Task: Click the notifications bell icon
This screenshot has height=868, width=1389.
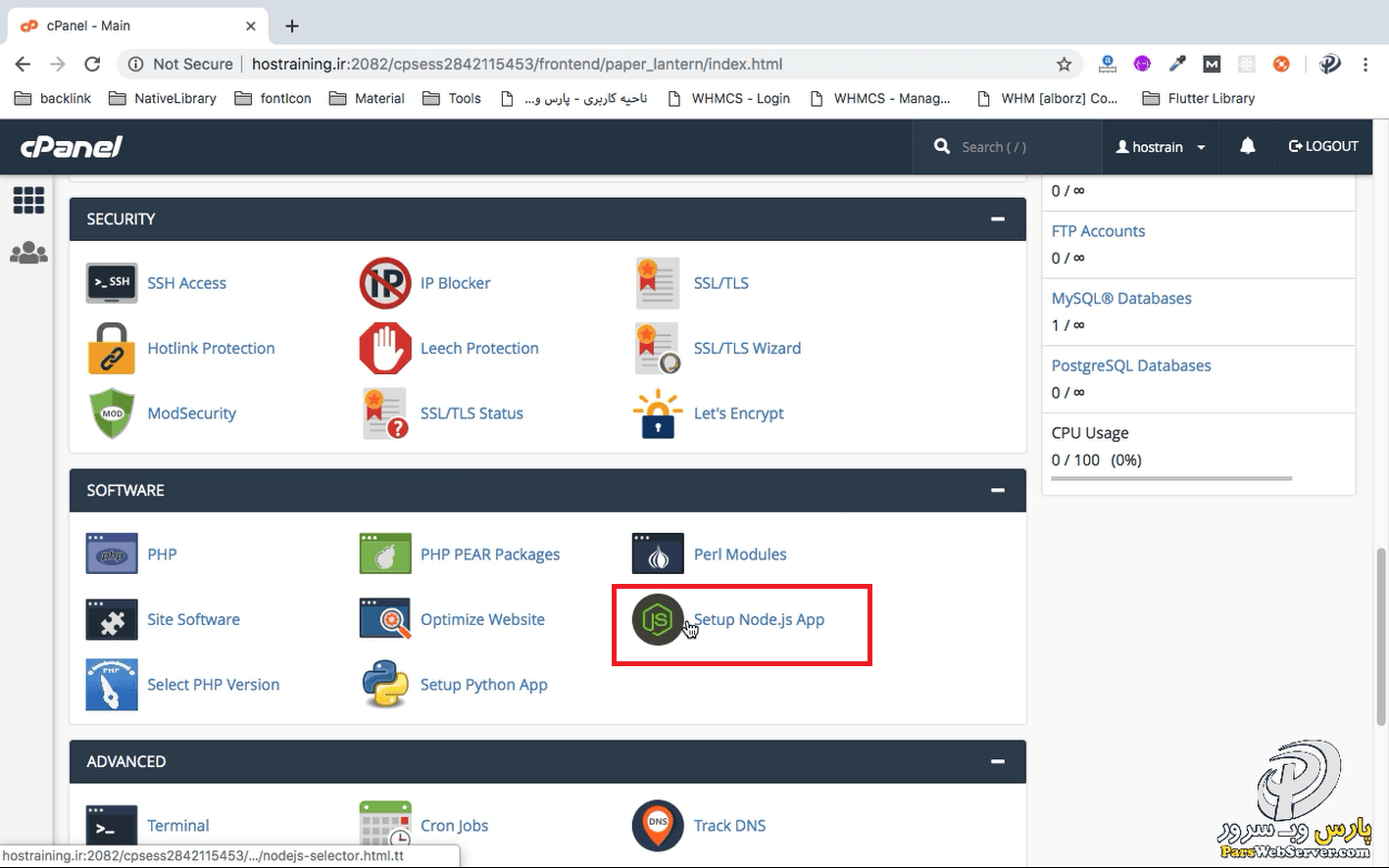Action: pyautogui.click(x=1247, y=146)
